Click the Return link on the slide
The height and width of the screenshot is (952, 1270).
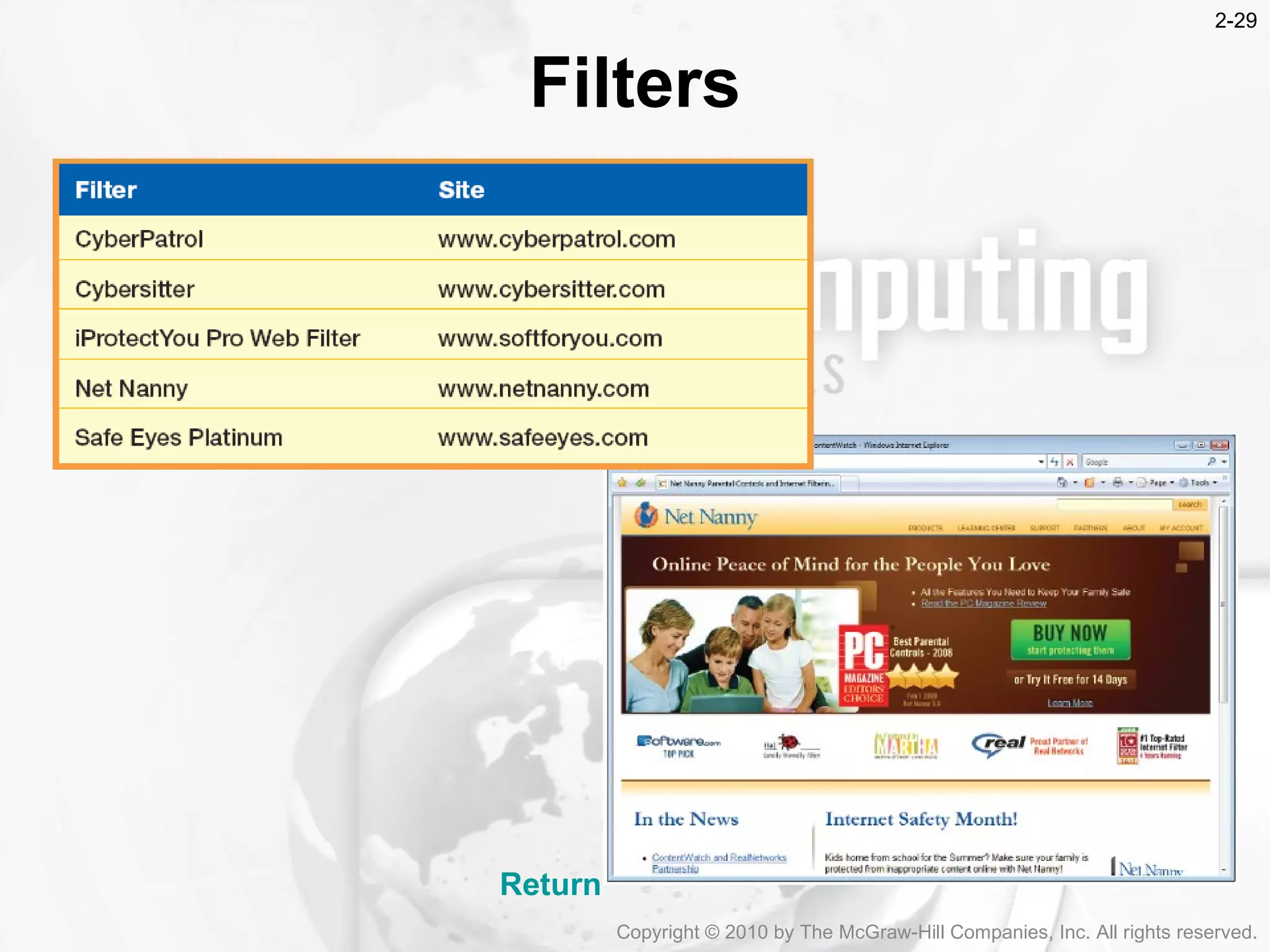click(x=550, y=884)
